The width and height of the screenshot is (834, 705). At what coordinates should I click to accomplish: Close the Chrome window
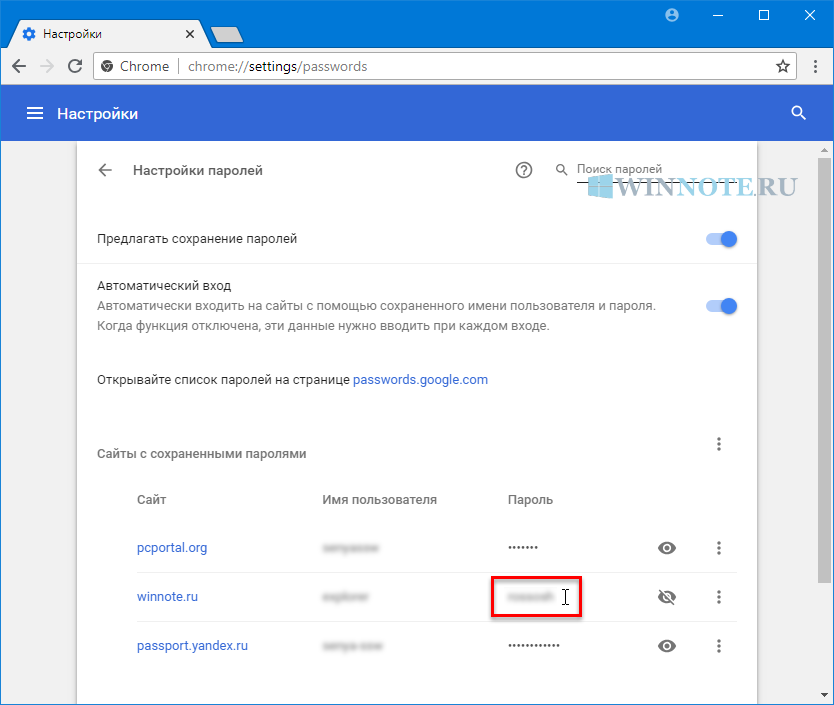(x=810, y=15)
